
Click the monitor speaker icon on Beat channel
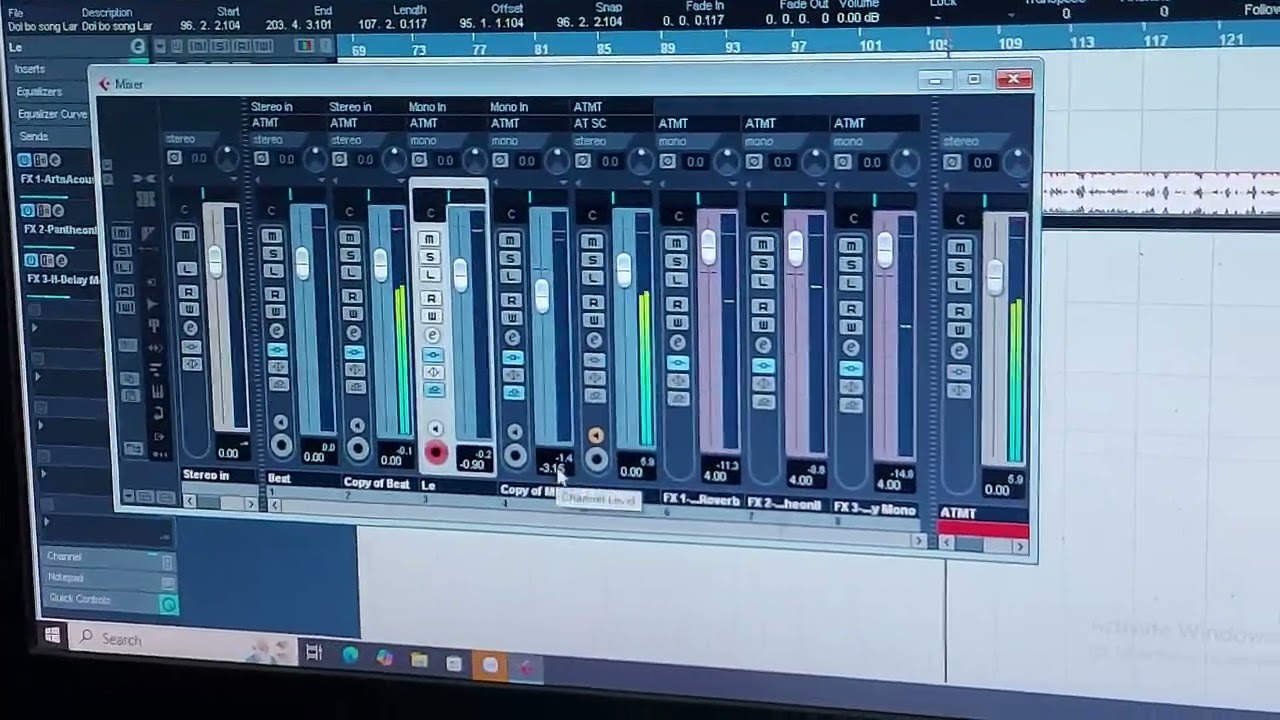(x=281, y=423)
